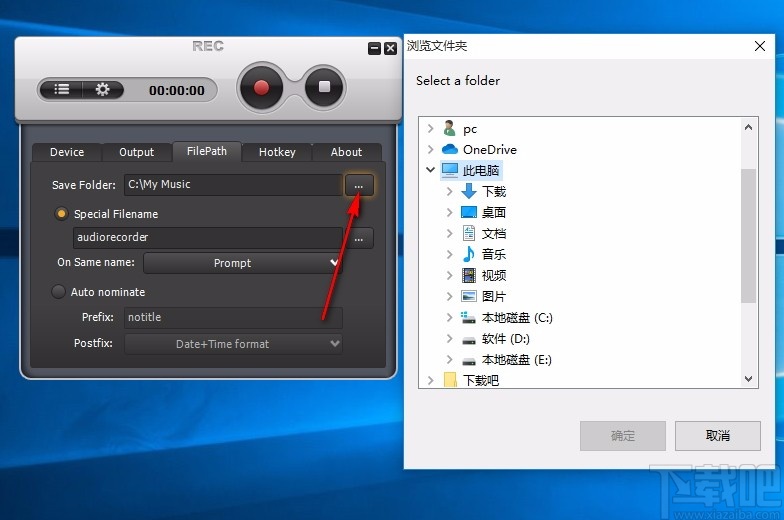Expand the OneDrive tree node

point(430,149)
